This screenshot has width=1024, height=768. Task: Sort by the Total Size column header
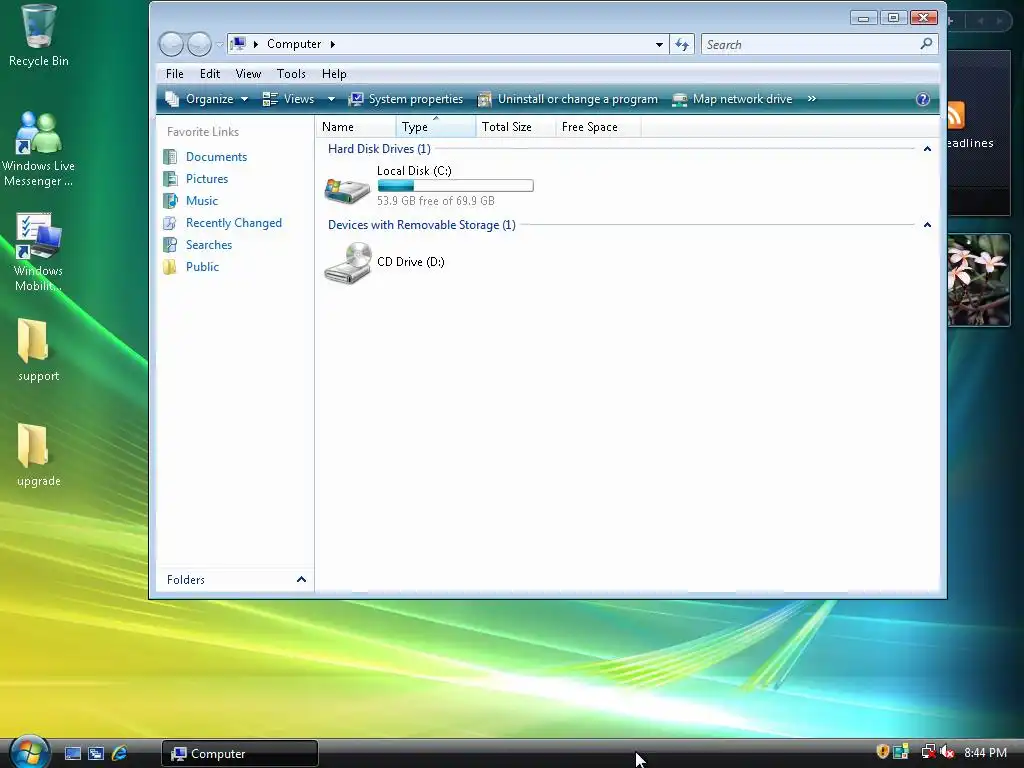coord(516,127)
